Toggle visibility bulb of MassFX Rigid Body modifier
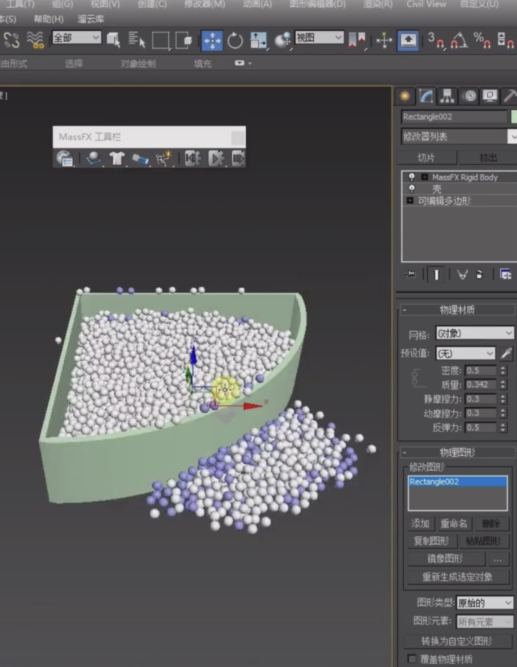The height and width of the screenshot is (667, 517). click(x=411, y=177)
